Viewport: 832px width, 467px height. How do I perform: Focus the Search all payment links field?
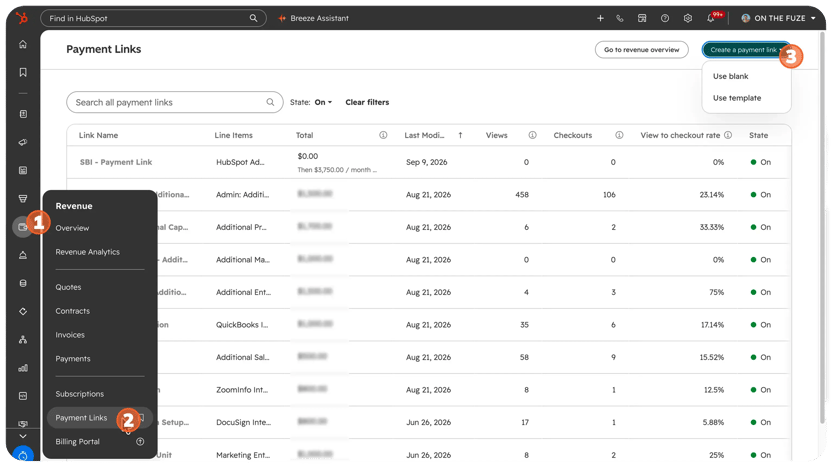click(x=175, y=102)
